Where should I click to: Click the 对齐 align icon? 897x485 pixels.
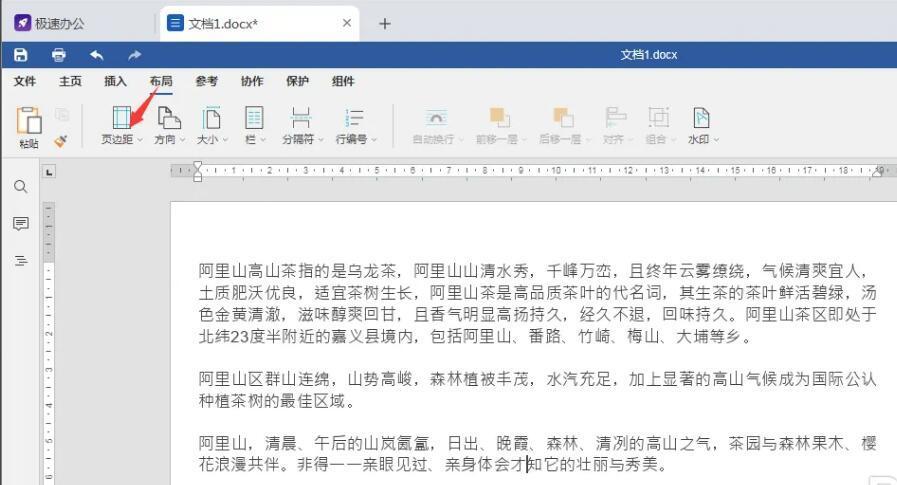coord(616,117)
